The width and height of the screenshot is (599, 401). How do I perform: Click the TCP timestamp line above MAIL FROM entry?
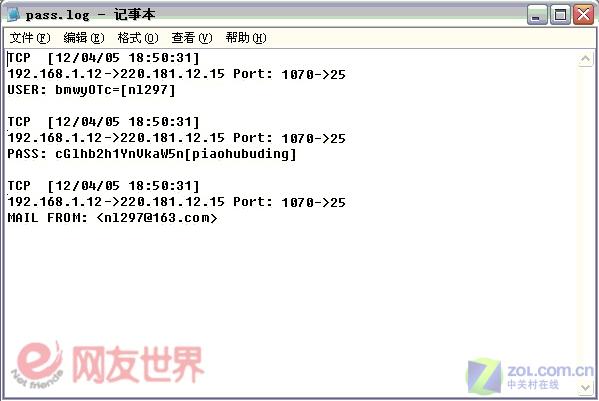(104, 186)
